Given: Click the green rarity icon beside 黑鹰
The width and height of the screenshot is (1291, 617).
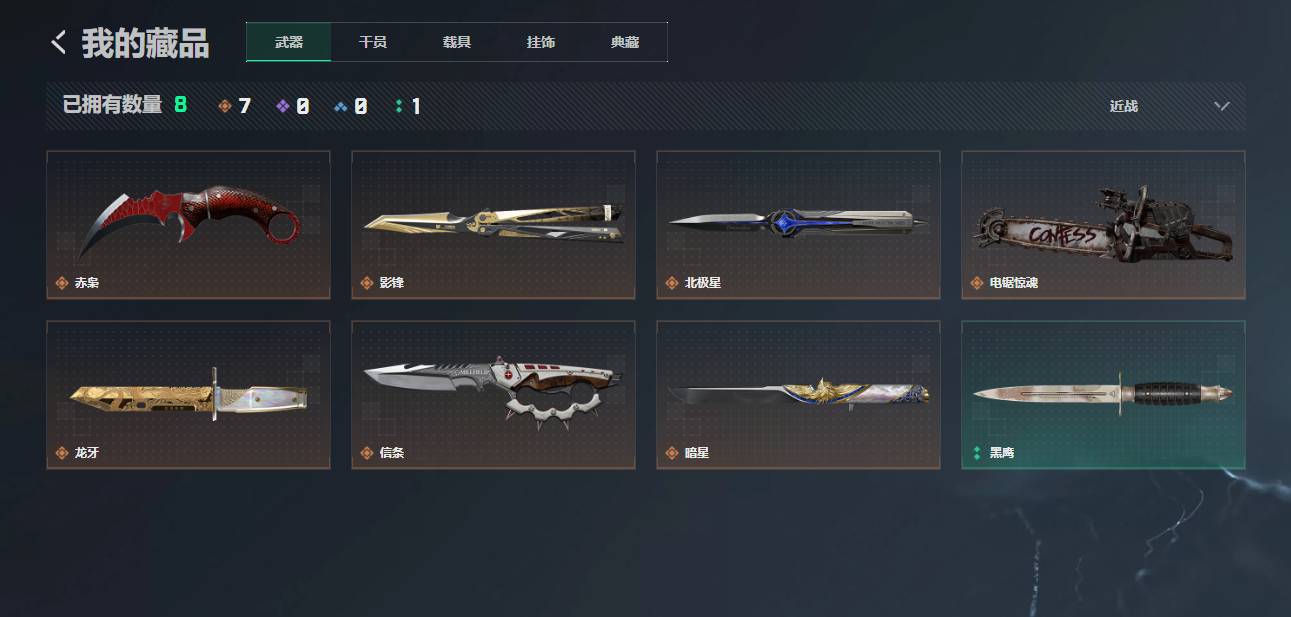Looking at the screenshot, I should click(976, 453).
